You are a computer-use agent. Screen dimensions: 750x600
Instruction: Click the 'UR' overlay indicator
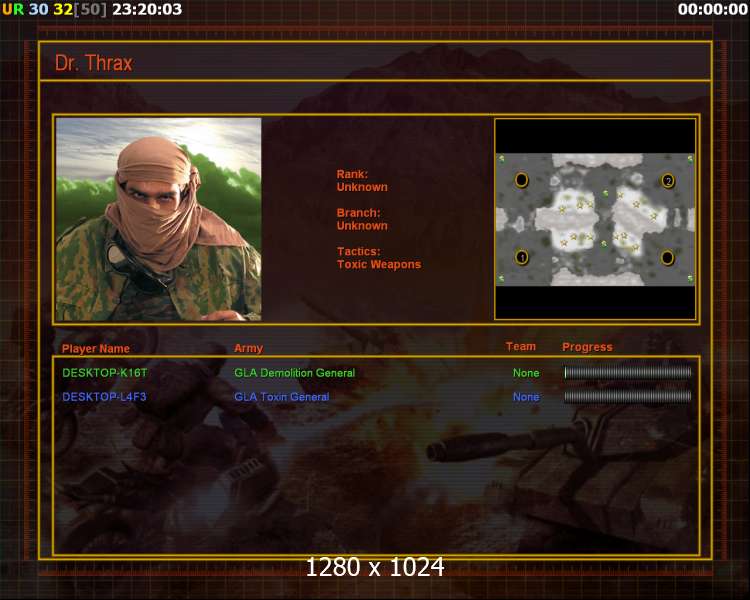click(x=13, y=9)
